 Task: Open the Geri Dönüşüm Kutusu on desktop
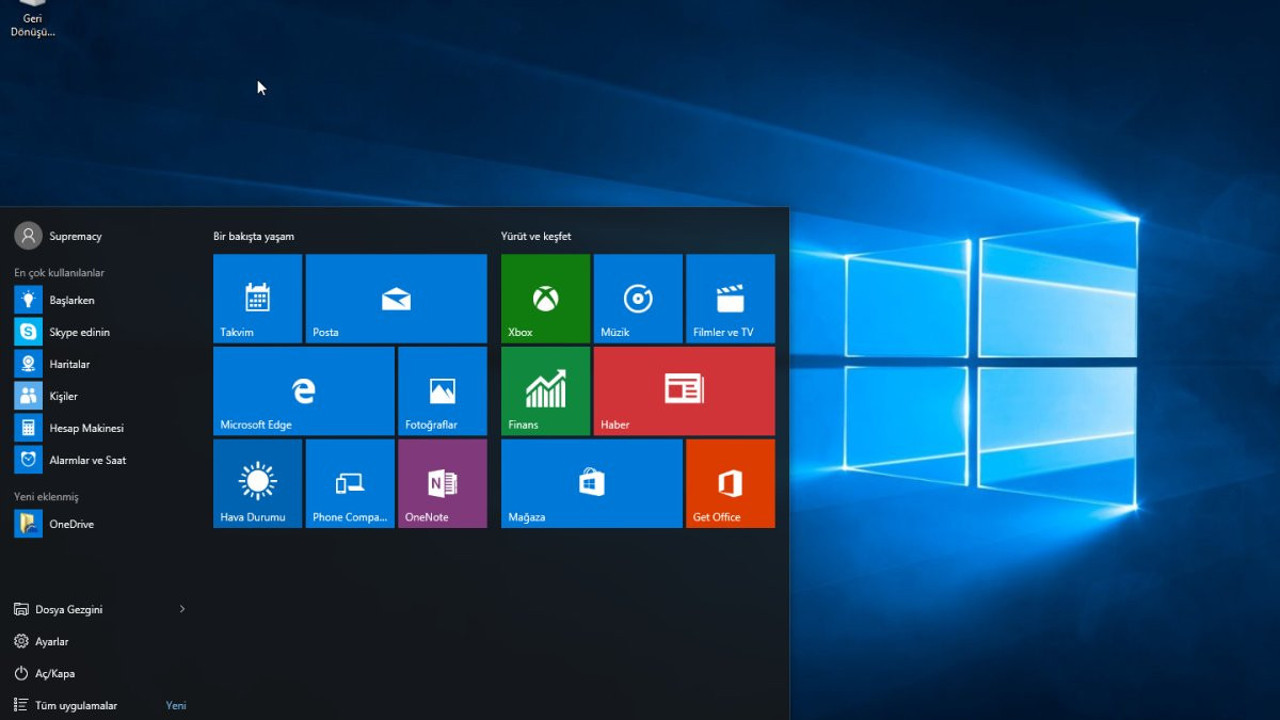[x=30, y=12]
